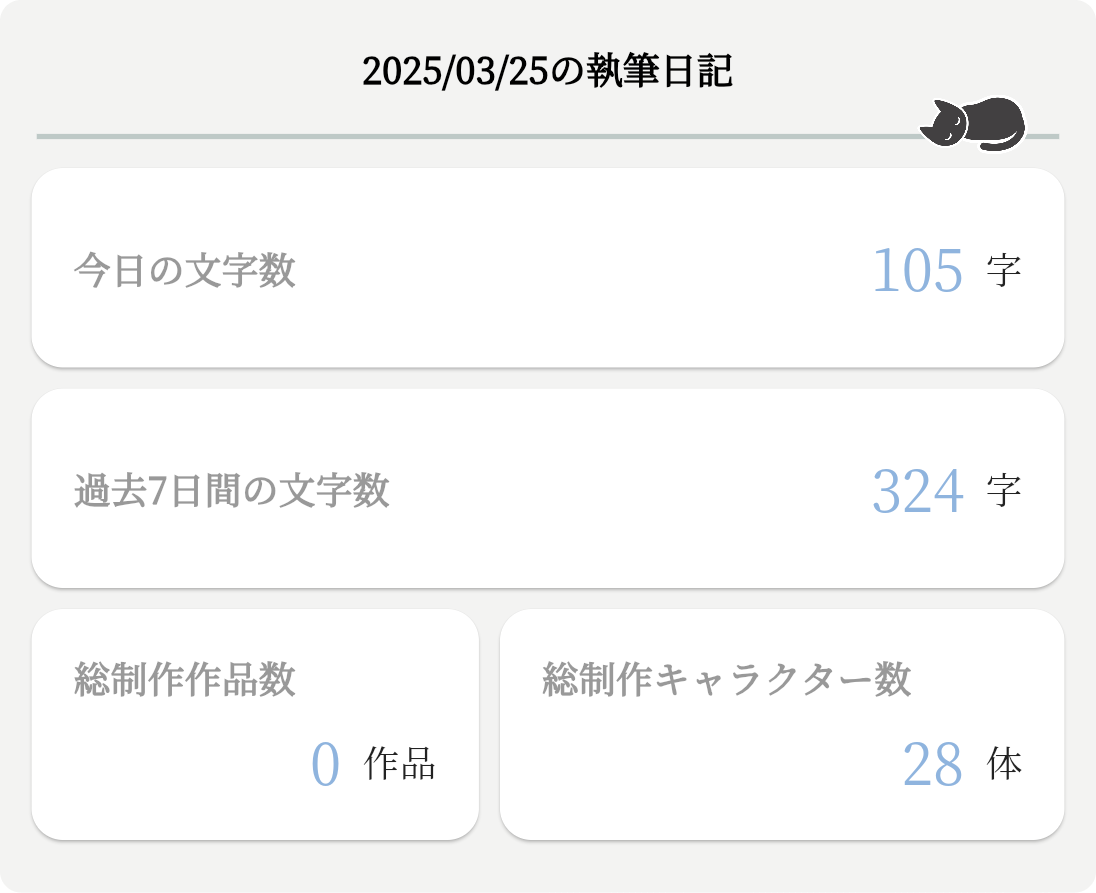Viewport: 1096px width, 893px height.
Task: Click the 2025/03/25 date in the header
Action: coord(455,72)
